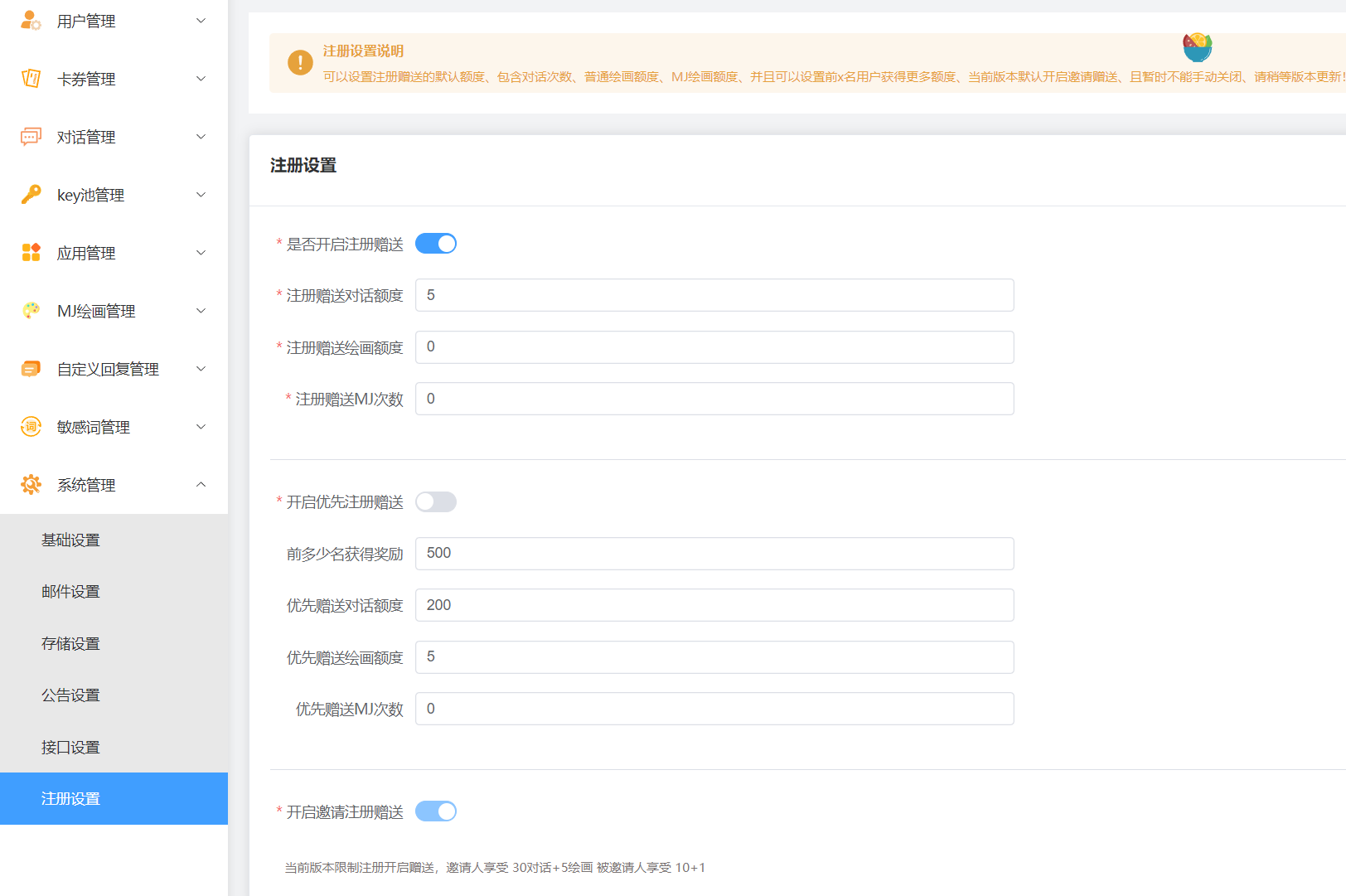Click the 应用管理 apps icon
Viewport: 1346px width, 896px height.
point(31,253)
